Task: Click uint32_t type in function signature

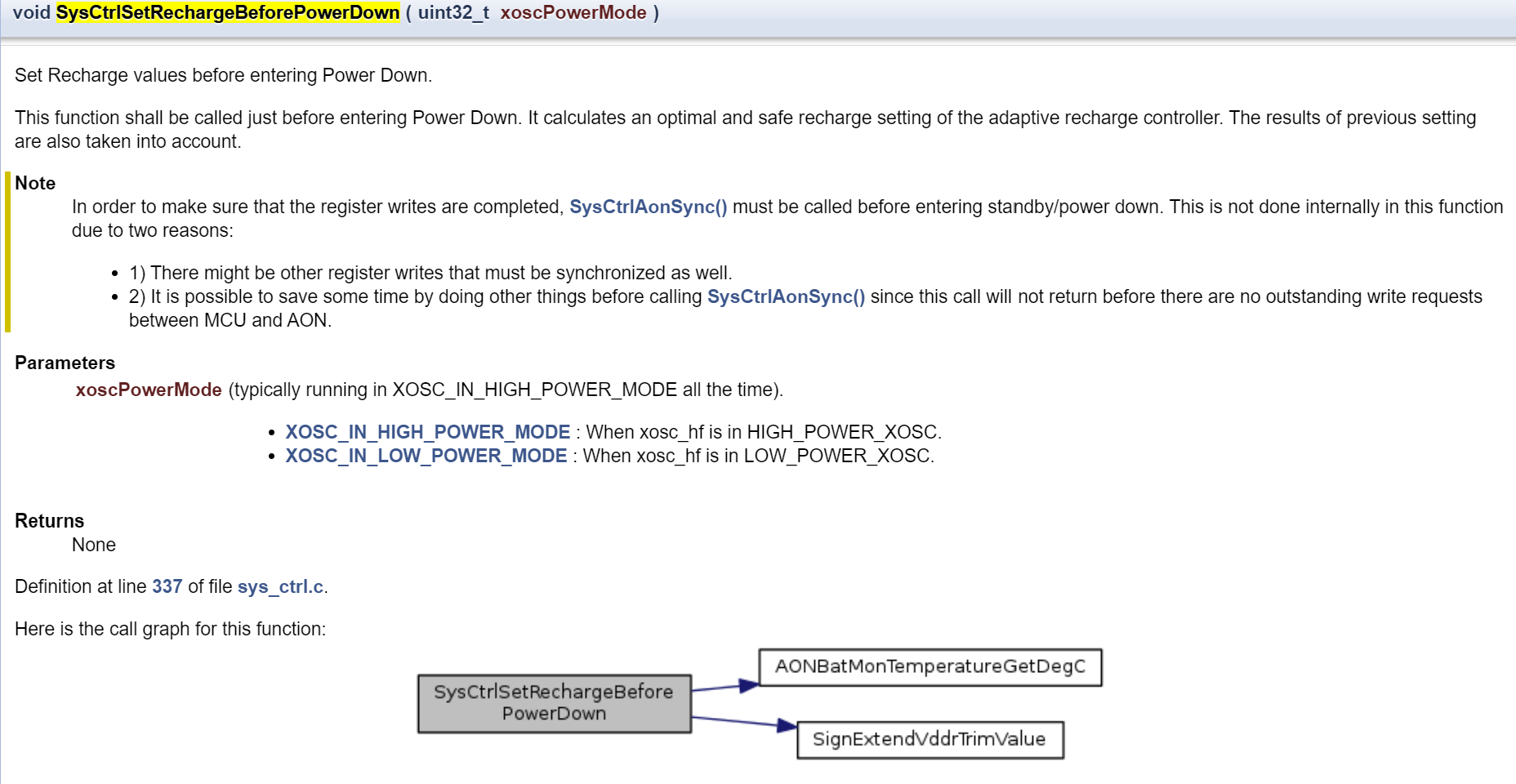Action: [x=453, y=13]
